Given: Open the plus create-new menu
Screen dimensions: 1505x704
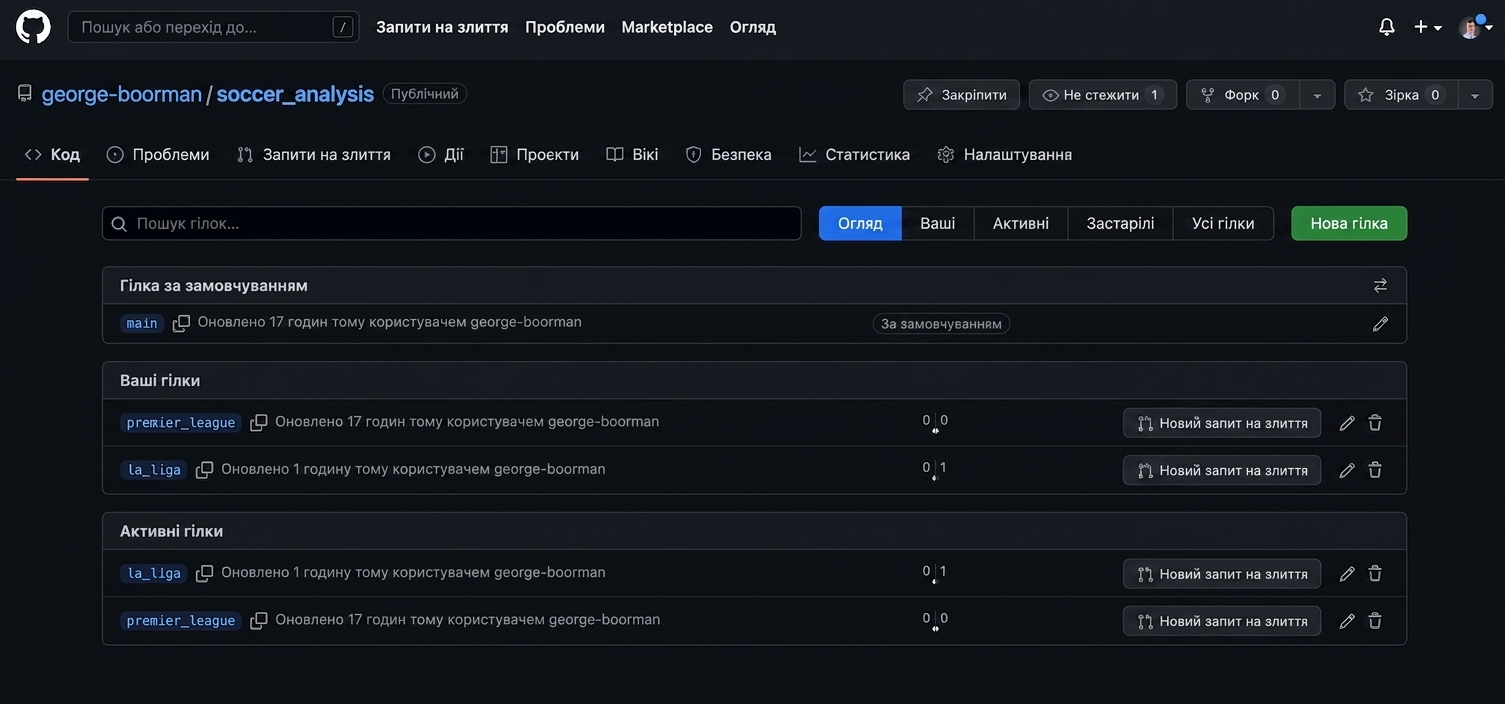Looking at the screenshot, I should [1427, 27].
